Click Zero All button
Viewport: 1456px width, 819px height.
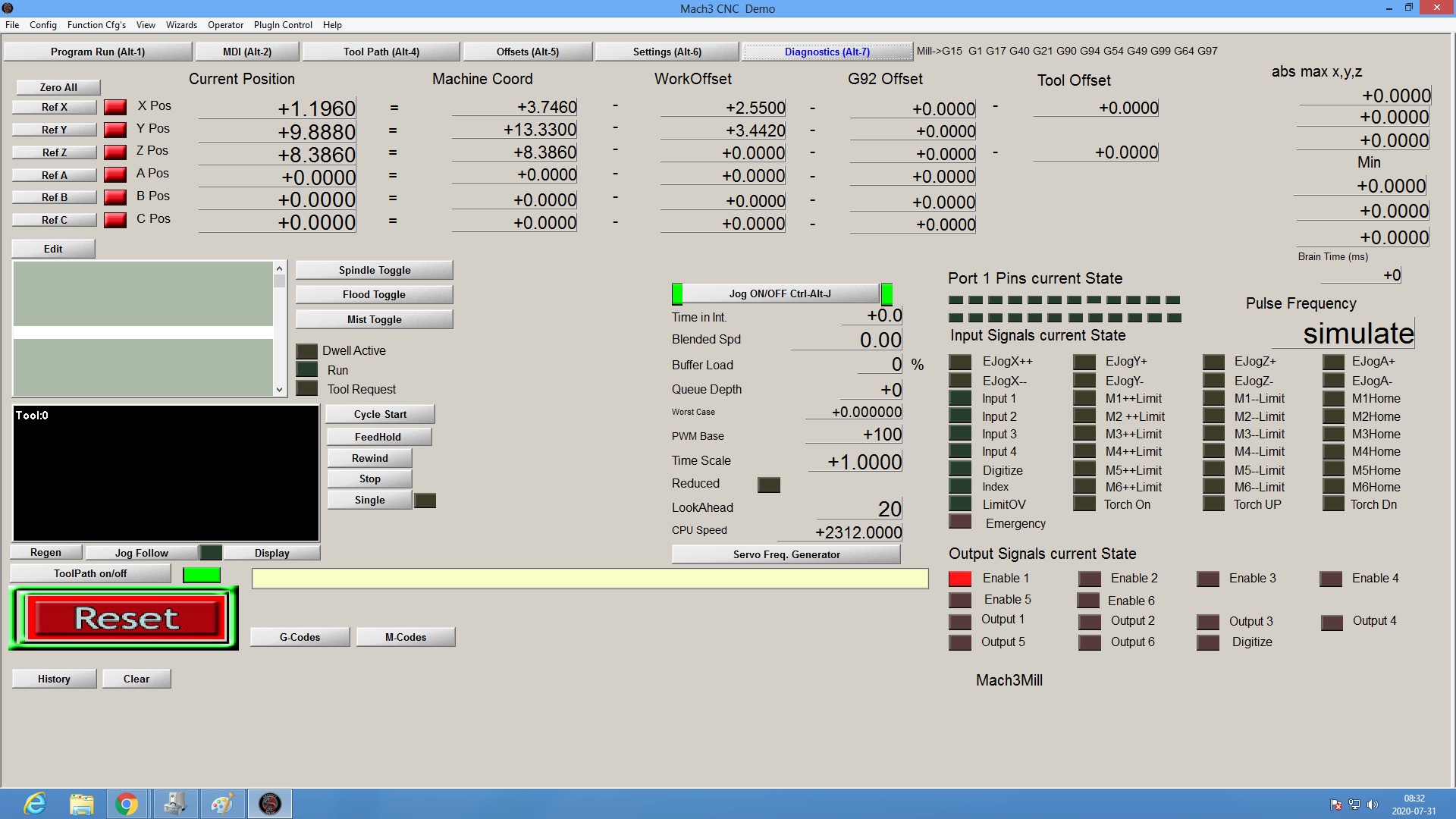pyautogui.click(x=58, y=87)
